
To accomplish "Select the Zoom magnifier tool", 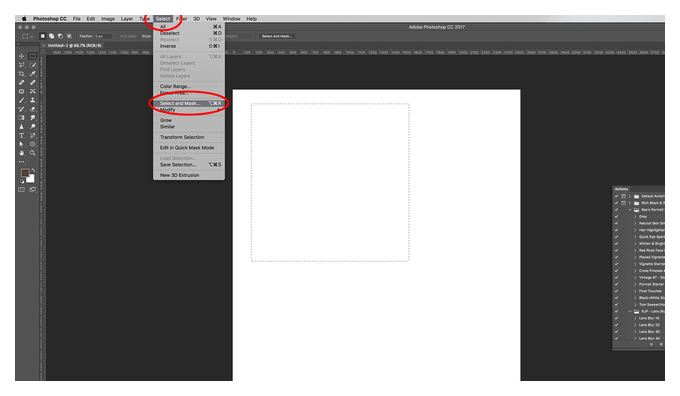I will click(33, 153).
